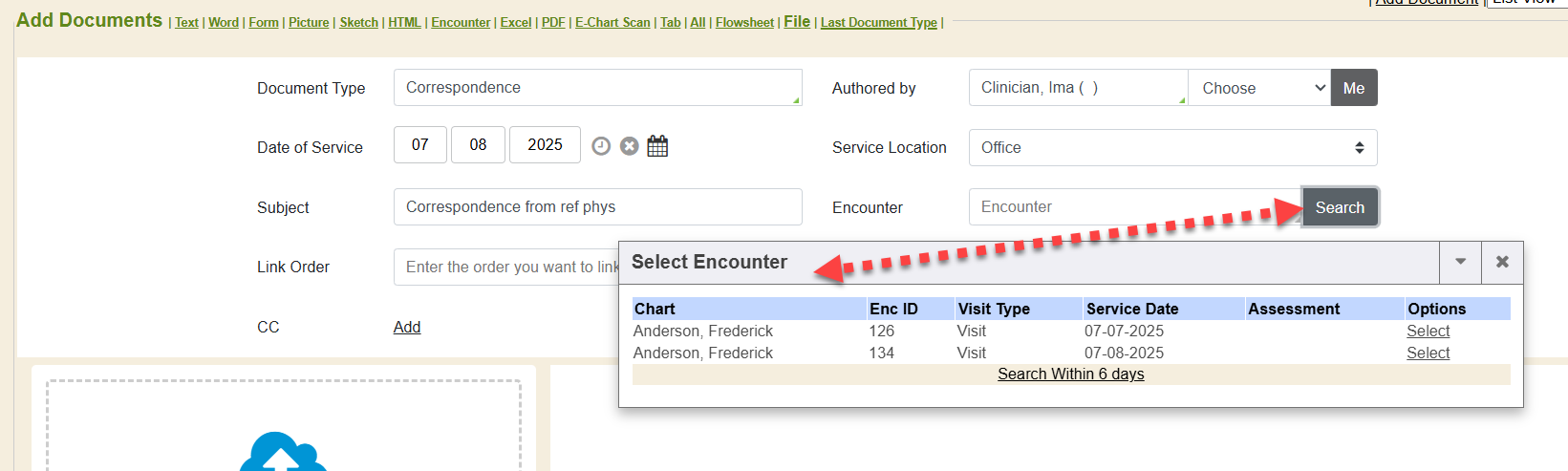Click the Me button
Image resolution: width=1568 pixels, height=471 pixels.
click(1353, 88)
